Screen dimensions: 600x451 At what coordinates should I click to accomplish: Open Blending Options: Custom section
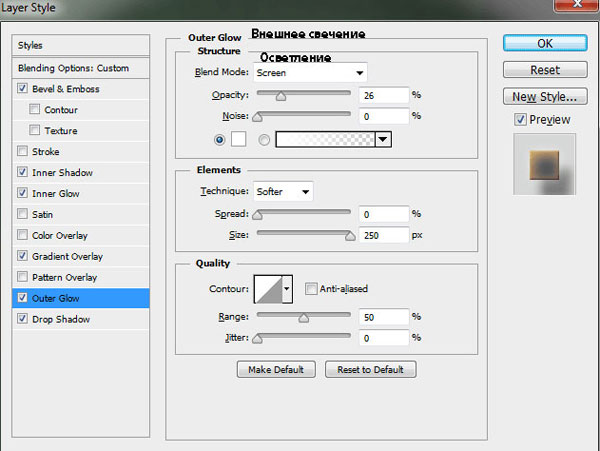(74, 68)
